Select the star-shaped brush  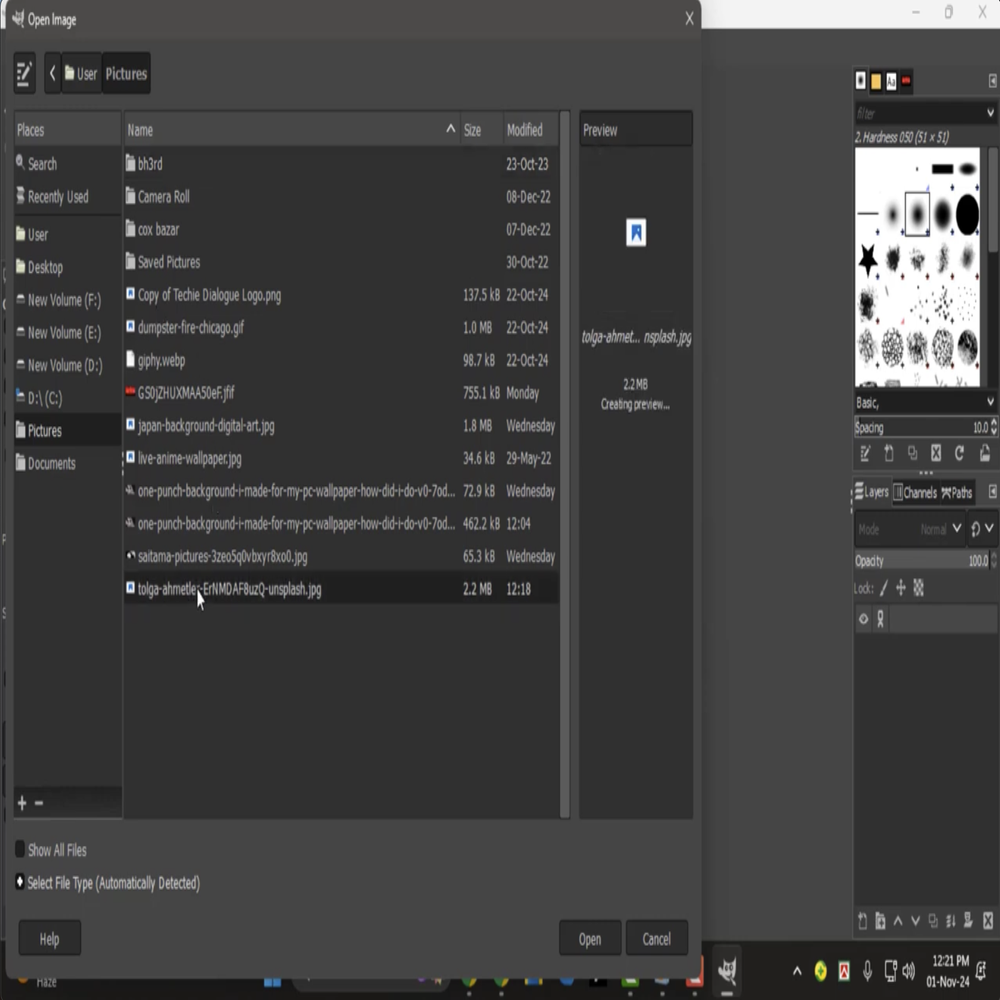[868, 260]
